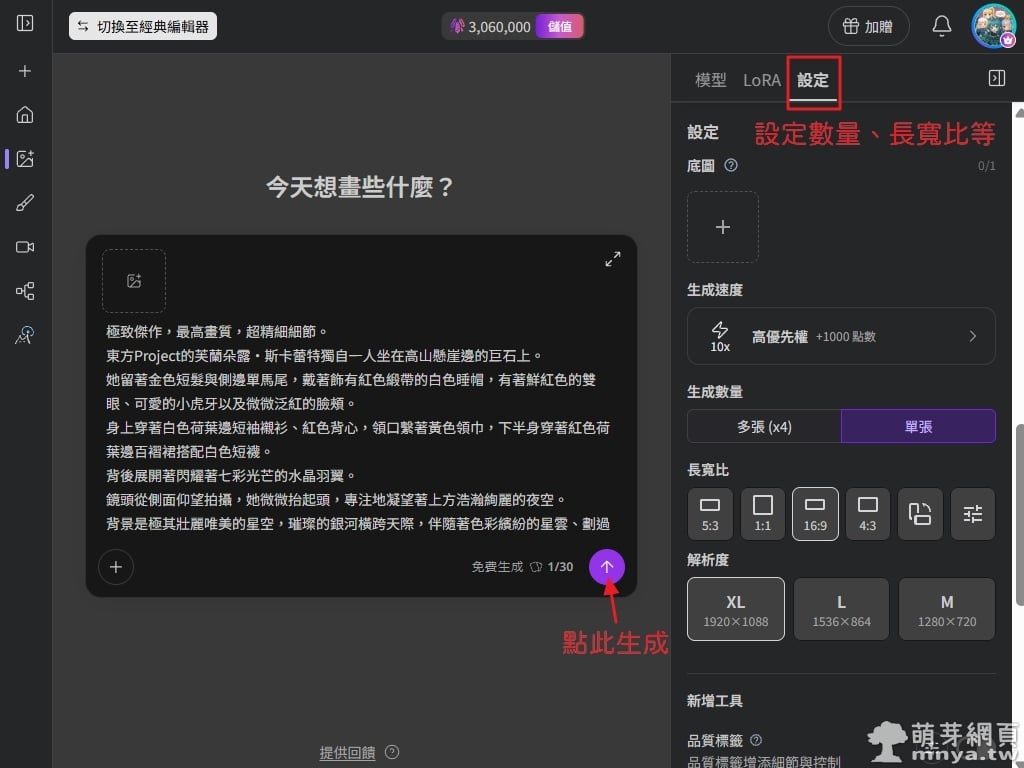Screen dimensions: 1024x768
Task: Open custom aspect ratio sliders option
Action: pyautogui.click(x=972, y=514)
